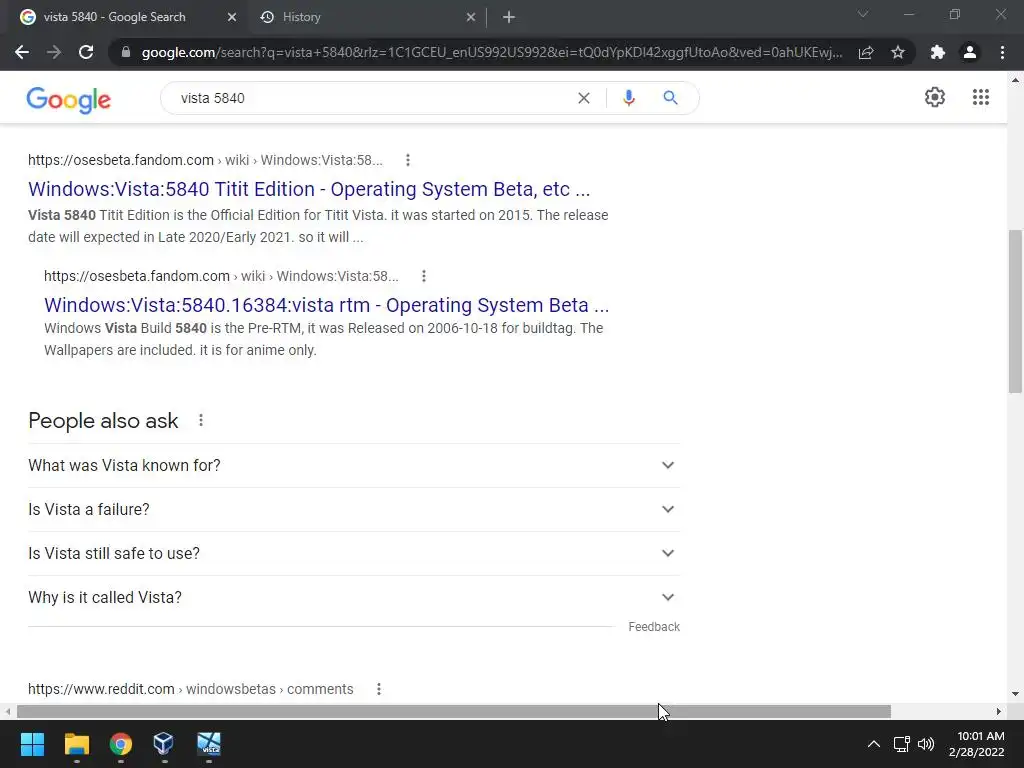The height and width of the screenshot is (768, 1024).
Task: Expand 'What was Vista known for?'
Action: [x=354, y=466]
